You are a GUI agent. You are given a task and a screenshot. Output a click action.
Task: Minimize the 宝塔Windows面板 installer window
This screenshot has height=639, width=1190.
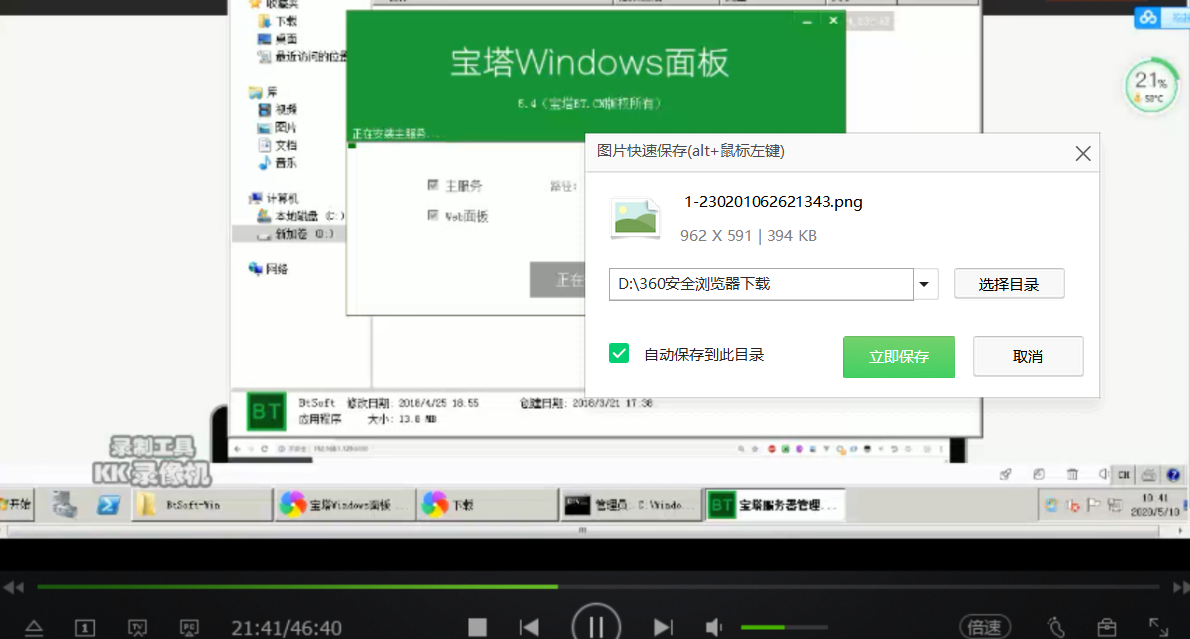pyautogui.click(x=807, y=21)
